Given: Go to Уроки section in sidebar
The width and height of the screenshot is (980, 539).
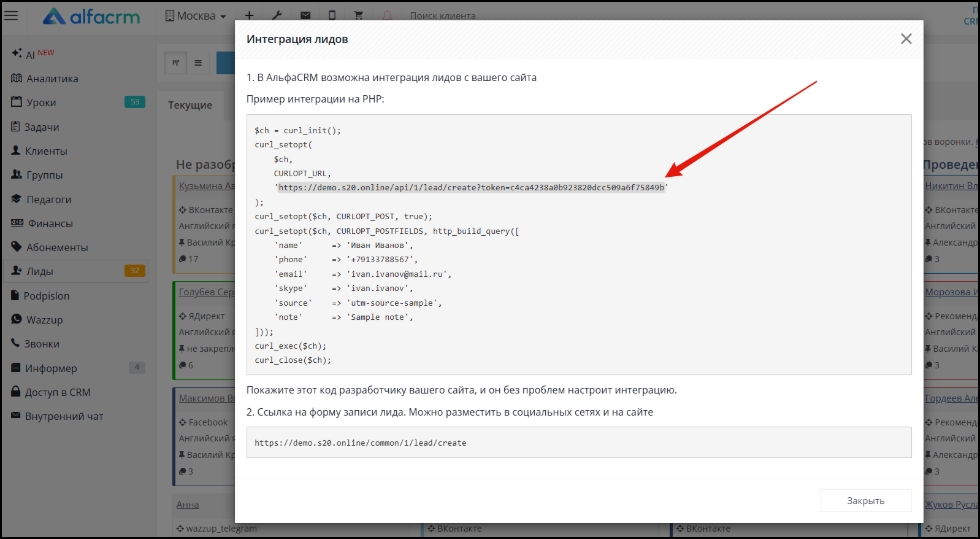Looking at the screenshot, I should pos(41,102).
